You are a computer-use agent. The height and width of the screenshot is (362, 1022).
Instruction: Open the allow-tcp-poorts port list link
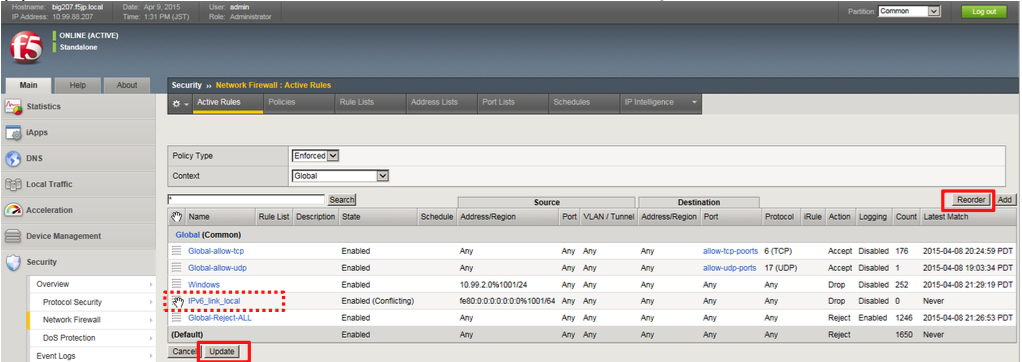[731, 251]
